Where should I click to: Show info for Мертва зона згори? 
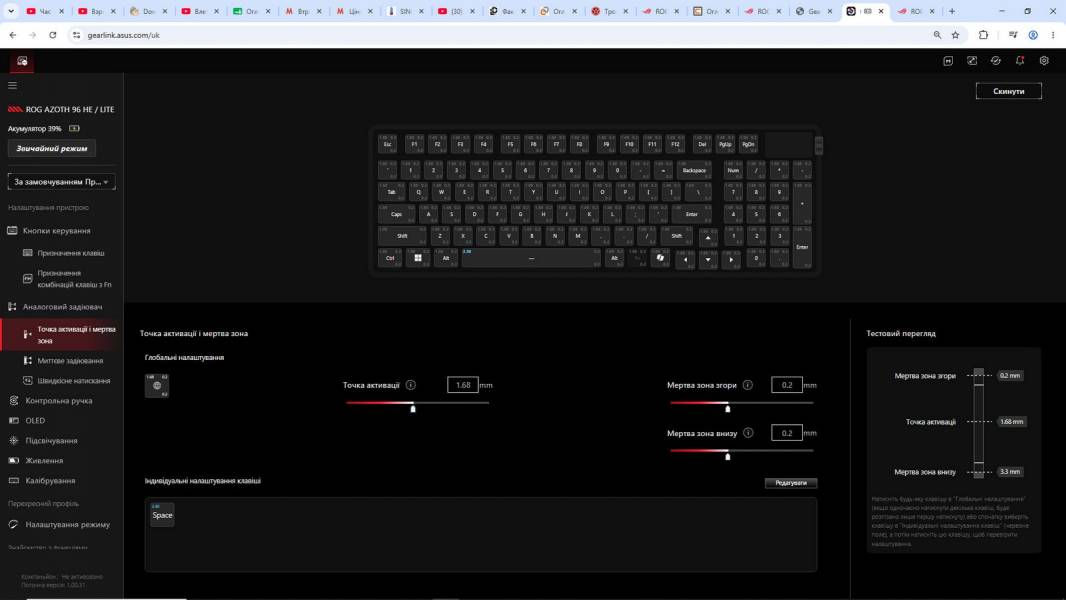tap(748, 385)
